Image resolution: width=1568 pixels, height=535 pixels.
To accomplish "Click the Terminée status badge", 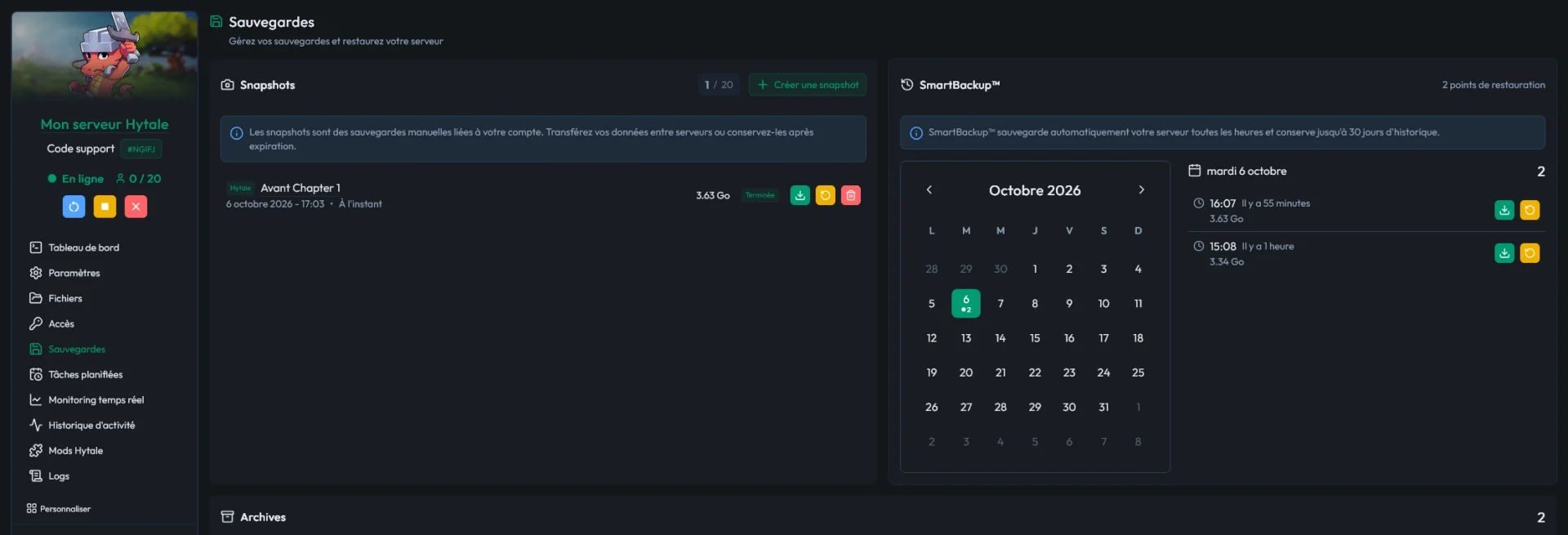I will tap(759, 195).
